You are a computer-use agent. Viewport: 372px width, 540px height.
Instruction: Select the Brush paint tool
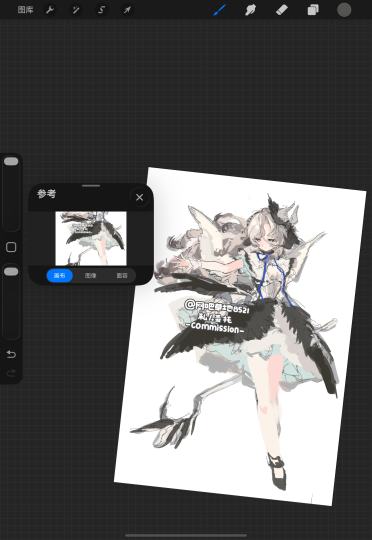coord(219,10)
